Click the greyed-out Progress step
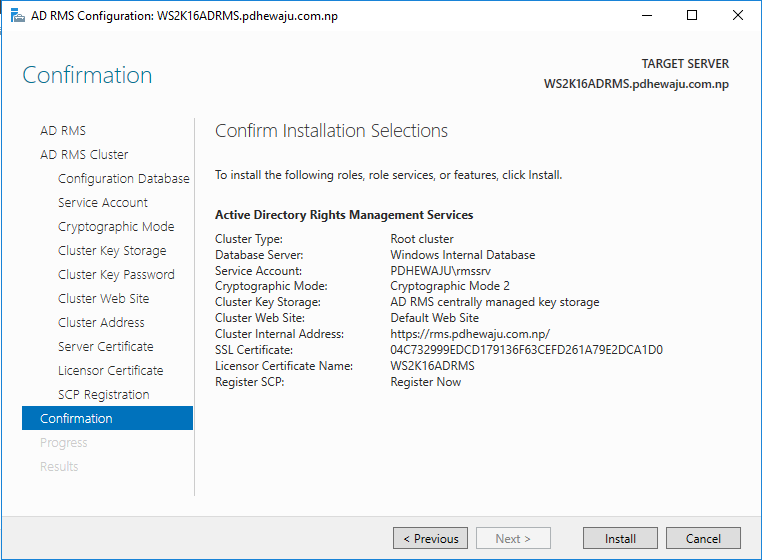This screenshot has height=560, width=762. 64,442
